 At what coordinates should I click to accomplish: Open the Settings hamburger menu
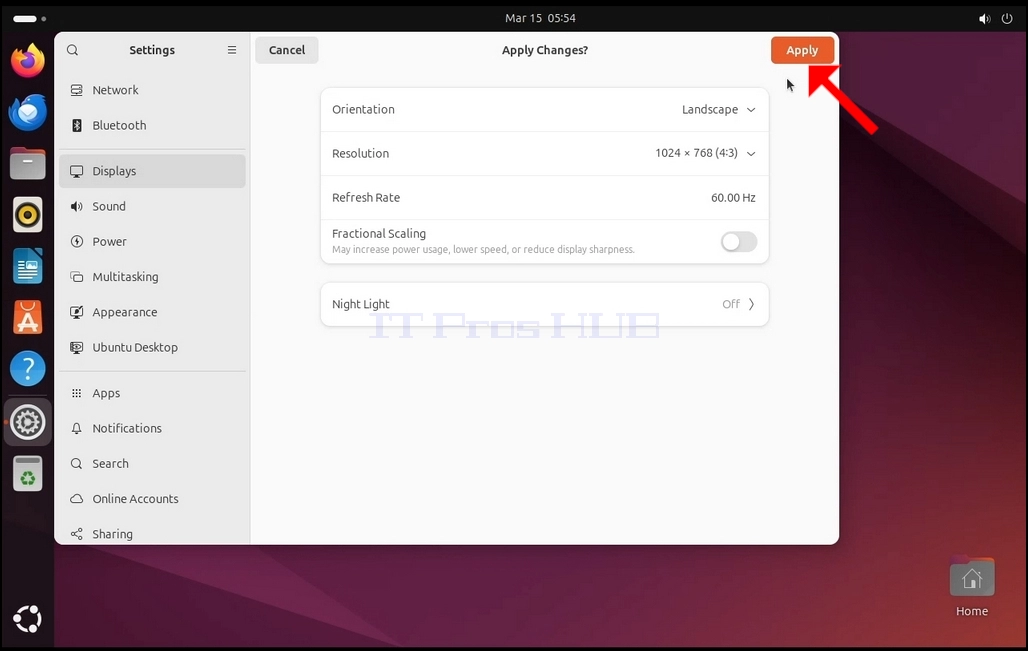(x=232, y=50)
